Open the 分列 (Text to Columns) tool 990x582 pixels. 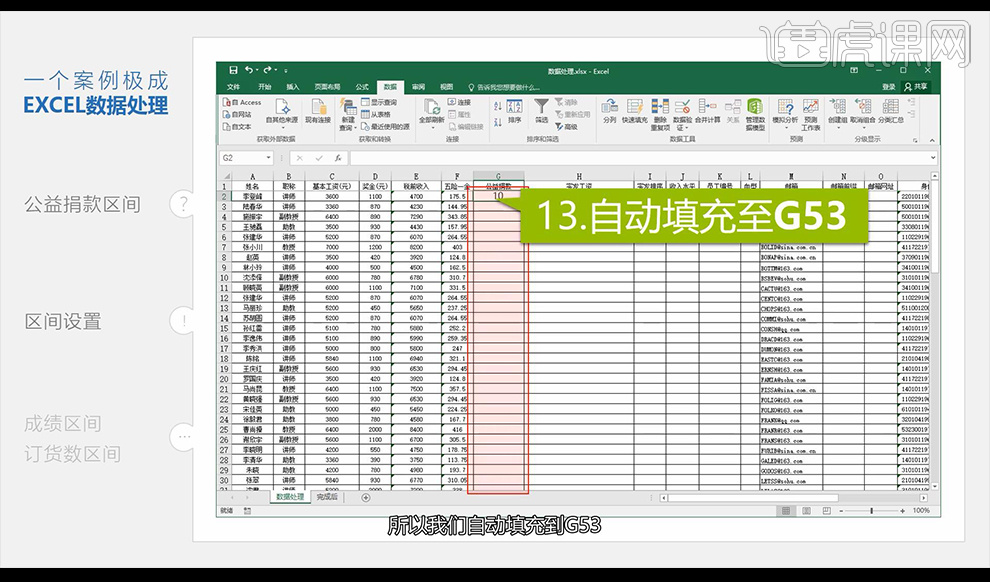610,108
